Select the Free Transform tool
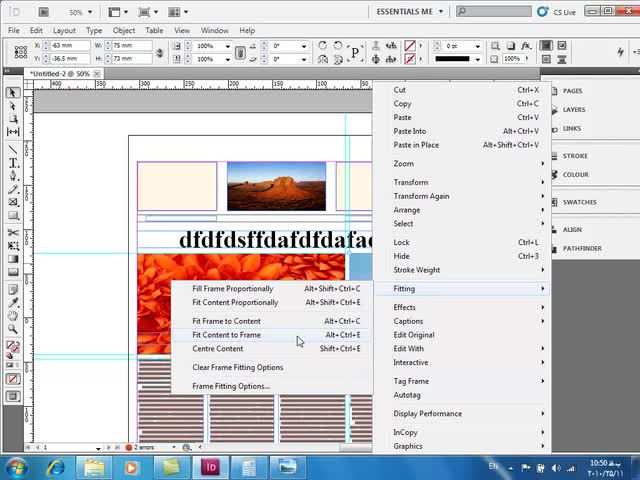The height and width of the screenshot is (480, 640). tap(13, 246)
